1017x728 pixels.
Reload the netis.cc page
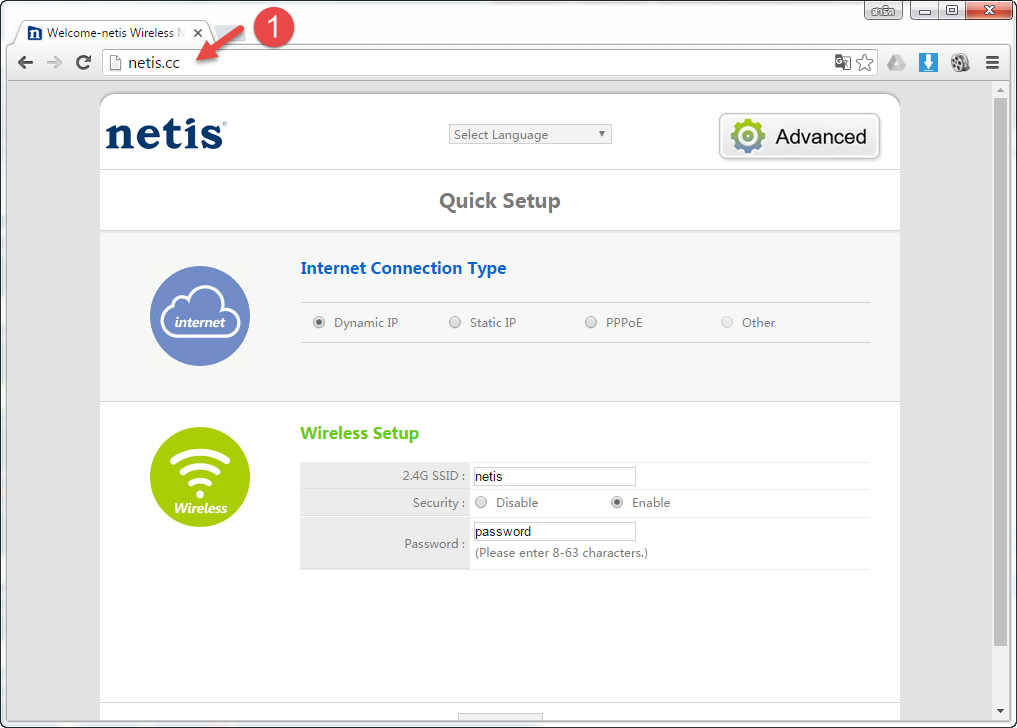[83, 63]
